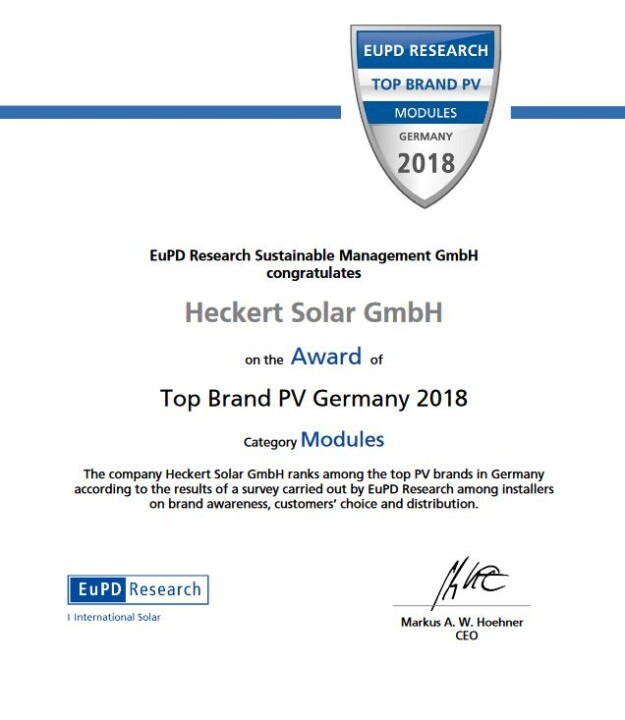Click the 'Heckert Solar GmbH' heading

pos(314,313)
